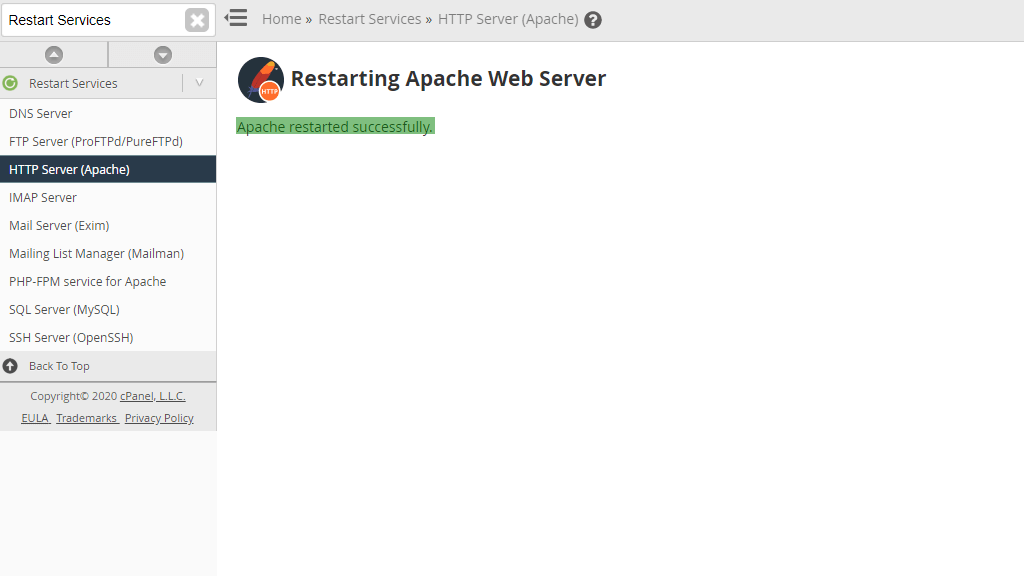Open the Privacy Policy link
Image resolution: width=1024 pixels, height=576 pixels.
pyautogui.click(x=159, y=418)
